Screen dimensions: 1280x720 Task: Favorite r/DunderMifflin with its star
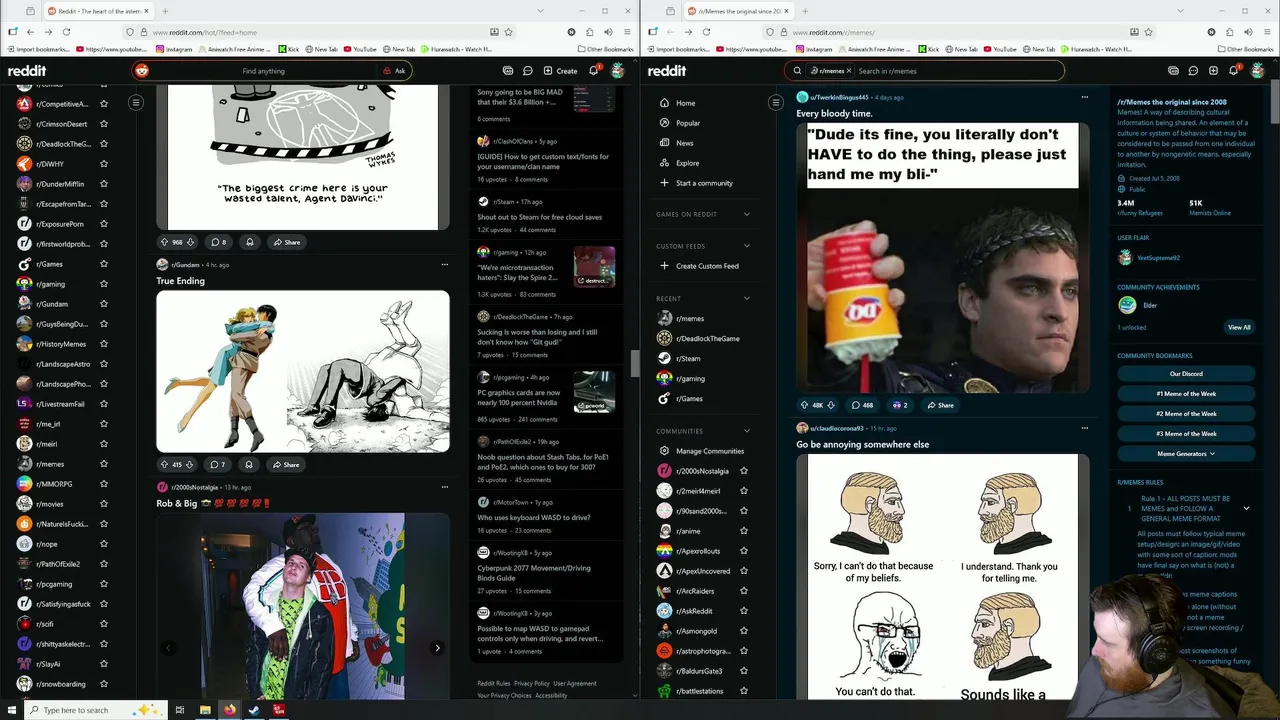point(104,184)
